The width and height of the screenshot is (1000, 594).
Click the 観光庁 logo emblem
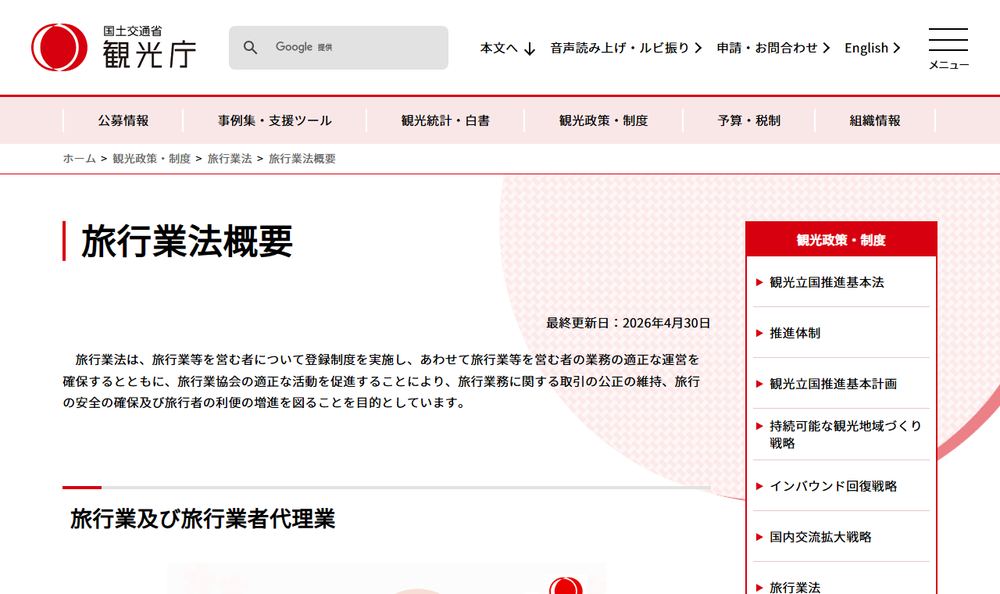pos(59,47)
